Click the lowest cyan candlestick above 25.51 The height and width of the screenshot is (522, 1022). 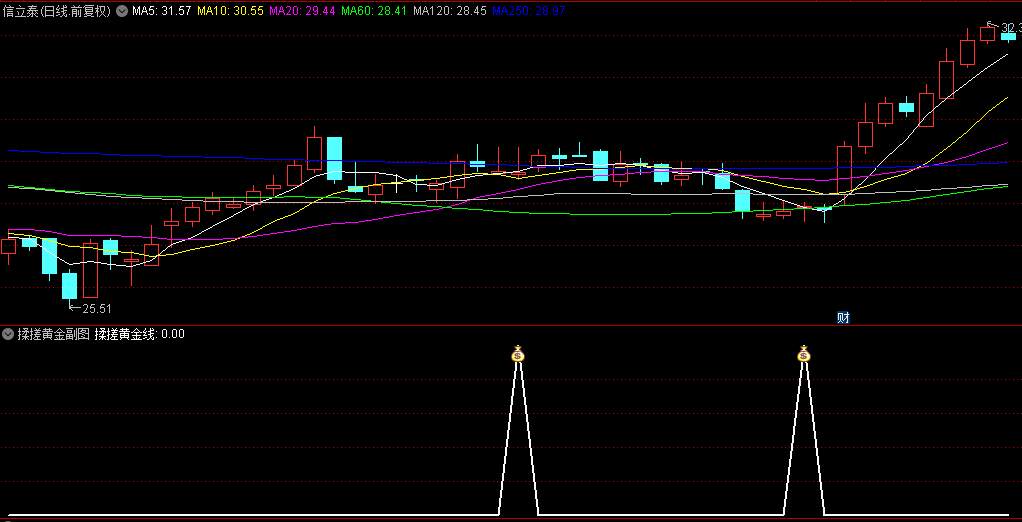point(69,285)
